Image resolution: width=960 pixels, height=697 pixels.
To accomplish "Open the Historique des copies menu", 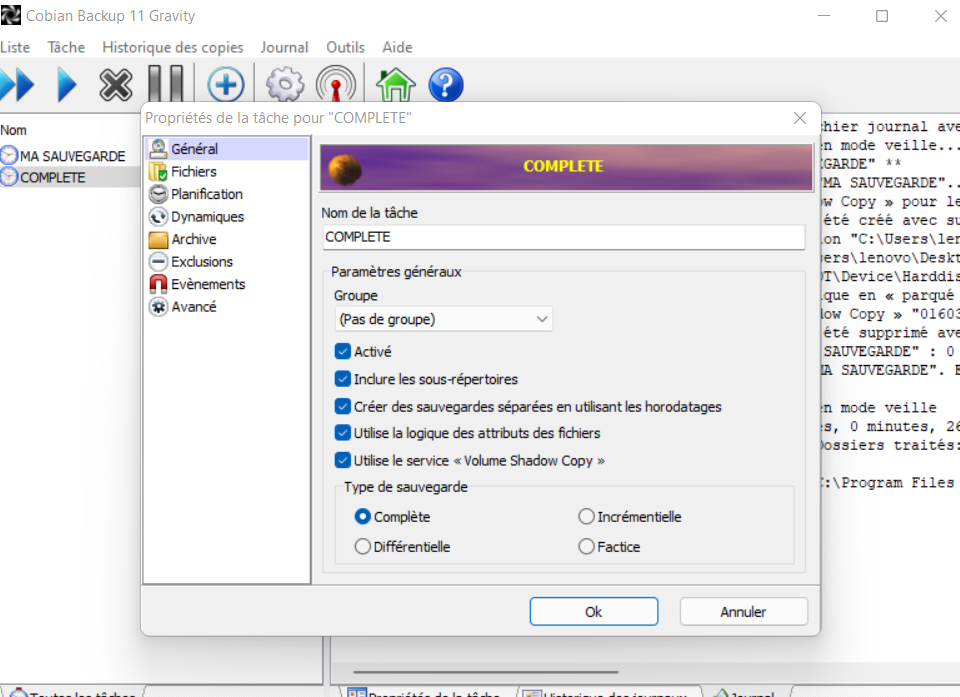I will pyautogui.click(x=173, y=47).
